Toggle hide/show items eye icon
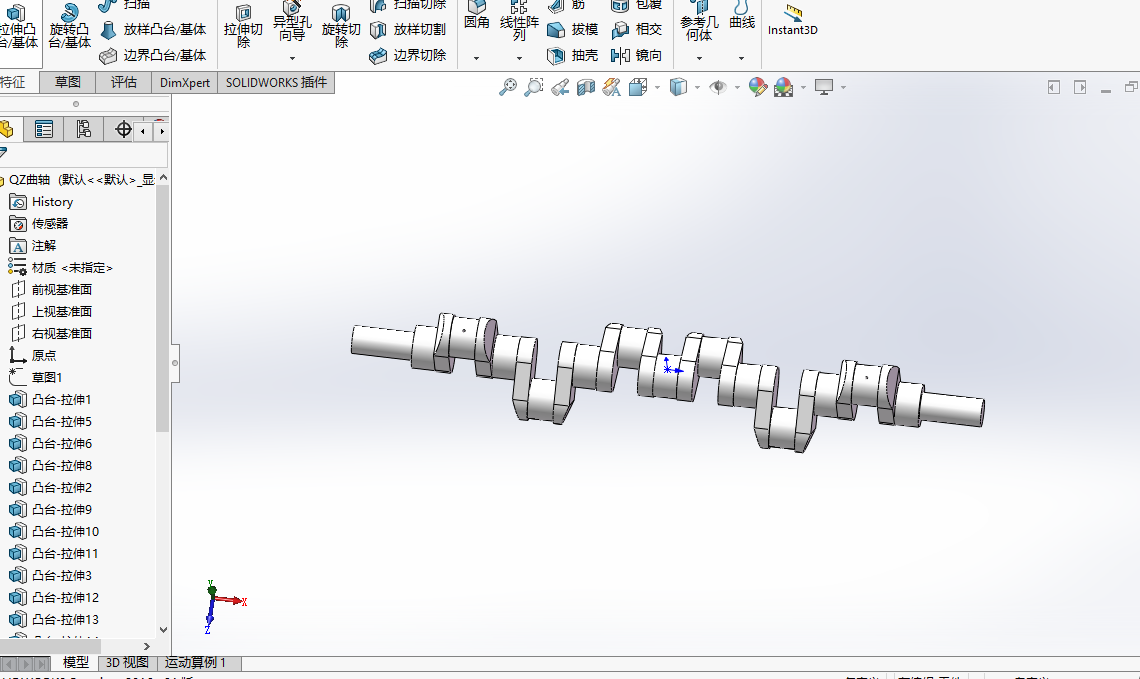This screenshot has width=1140, height=679. pos(718,88)
